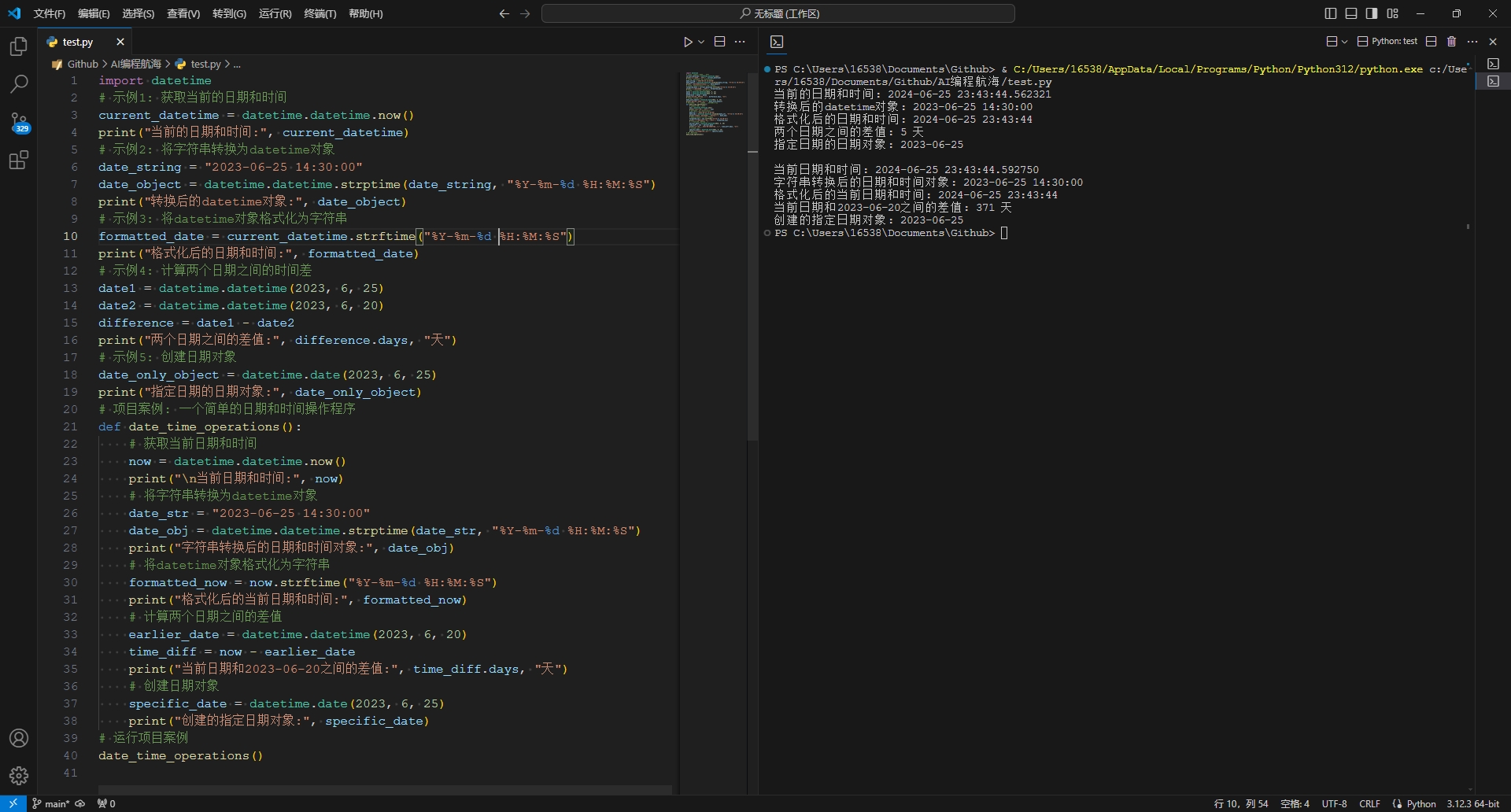Click the editor vertical scrollbar
The image size is (1511, 812).
[752, 257]
